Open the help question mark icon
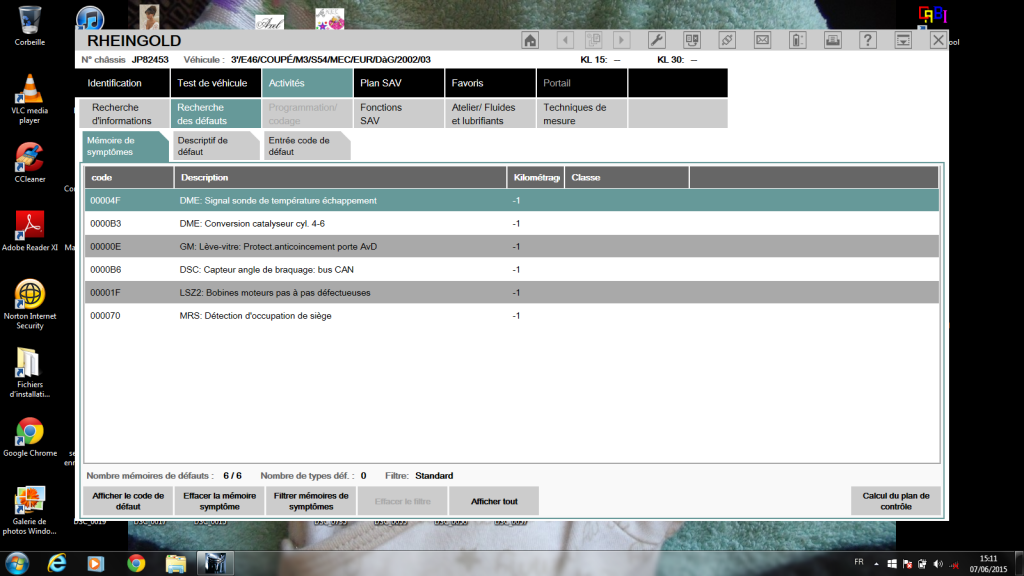The image size is (1024, 576). [867, 40]
